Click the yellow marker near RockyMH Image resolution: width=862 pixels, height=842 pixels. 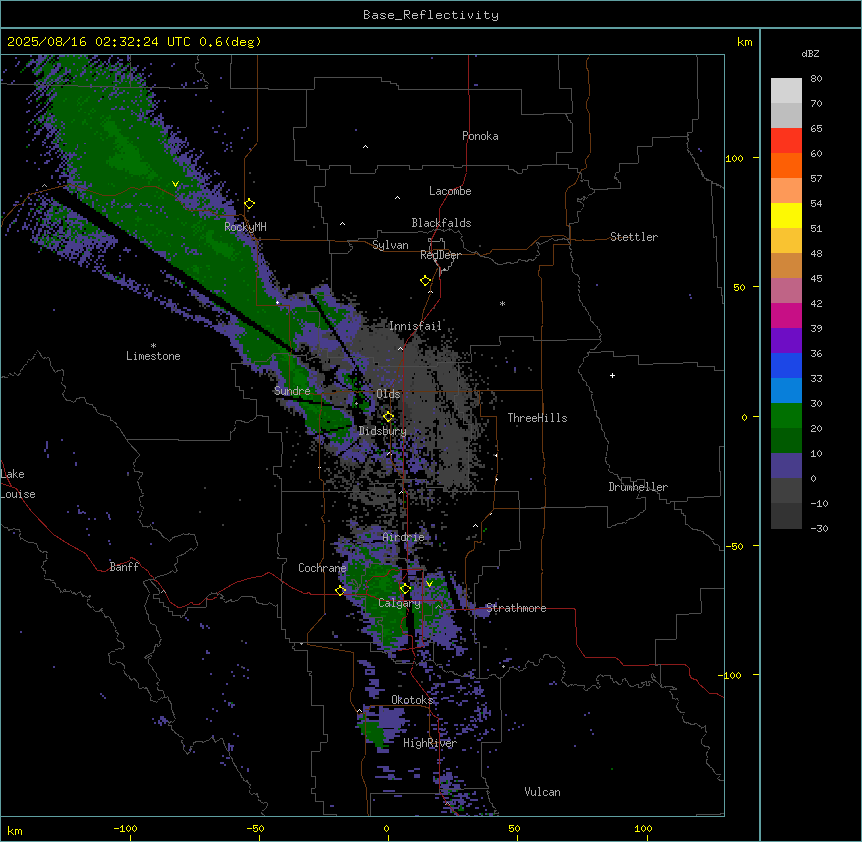(250, 204)
